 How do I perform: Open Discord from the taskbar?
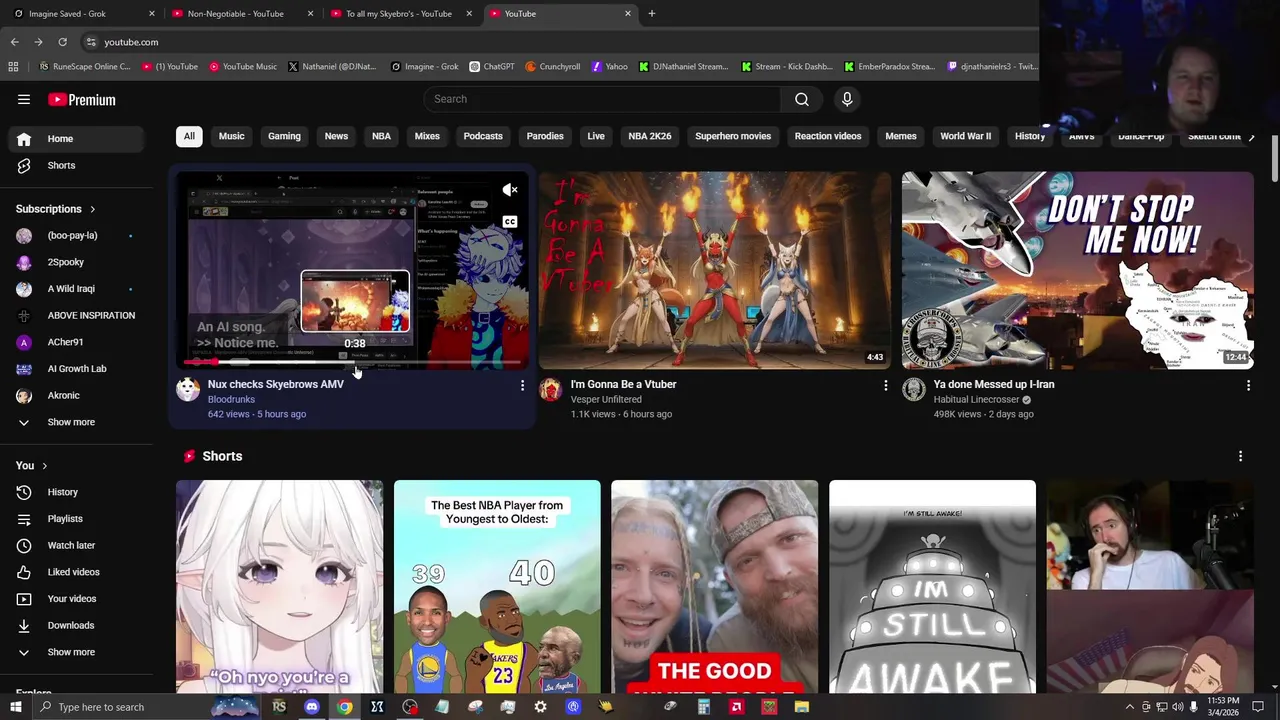coord(312,707)
